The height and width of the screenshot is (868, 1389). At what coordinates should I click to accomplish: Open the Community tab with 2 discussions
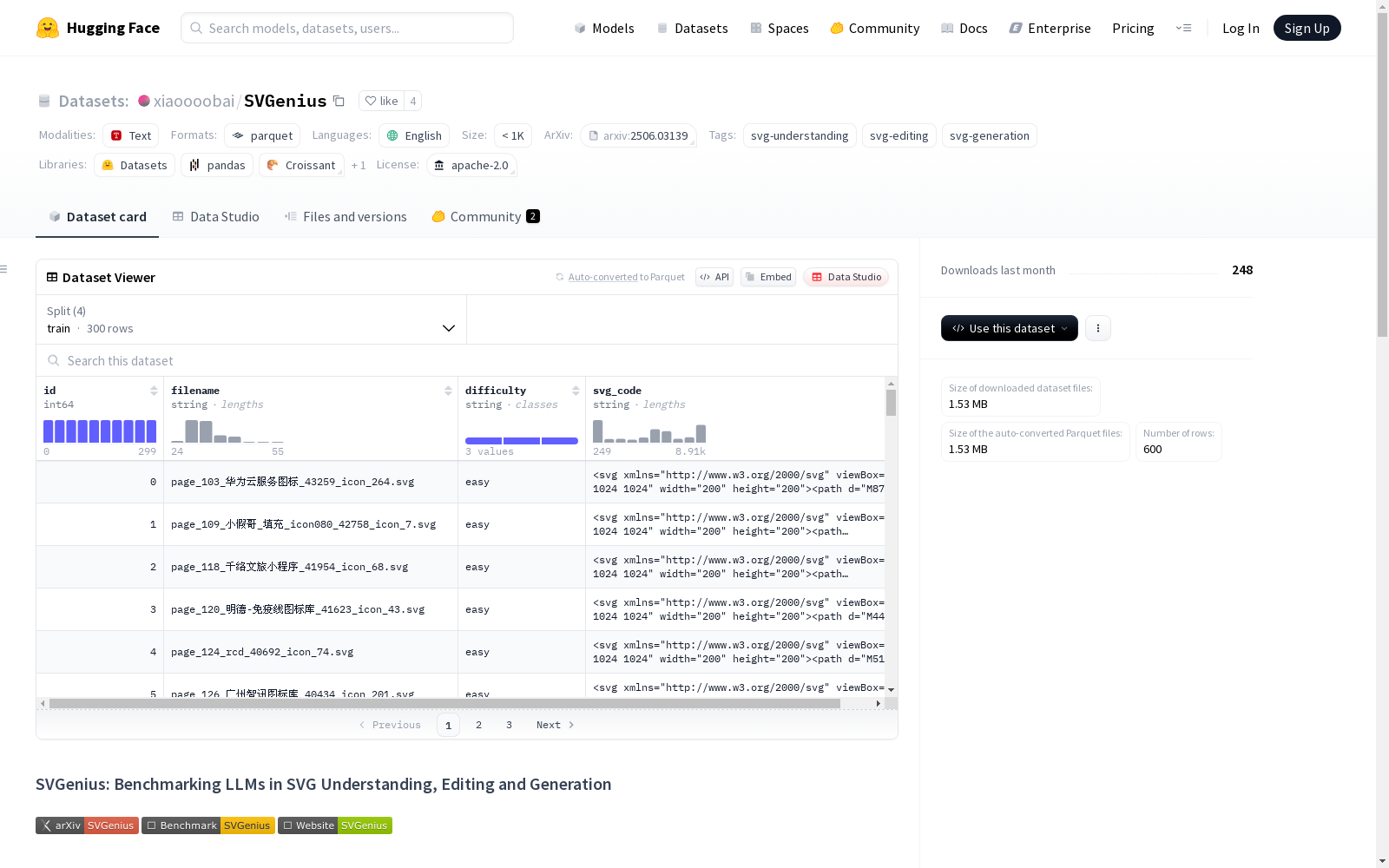click(x=486, y=217)
